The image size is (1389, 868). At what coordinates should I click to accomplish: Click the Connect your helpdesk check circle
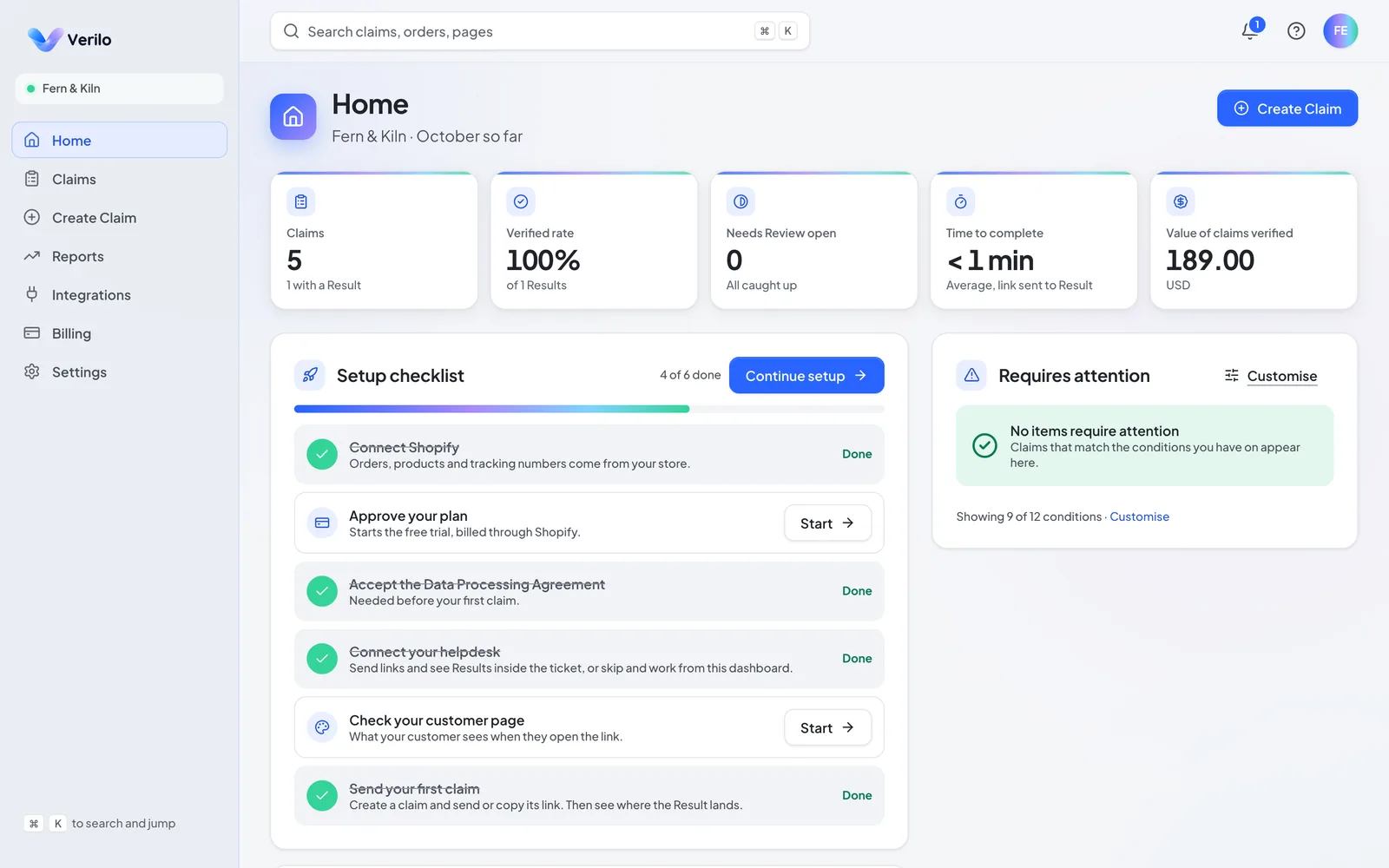click(x=322, y=659)
